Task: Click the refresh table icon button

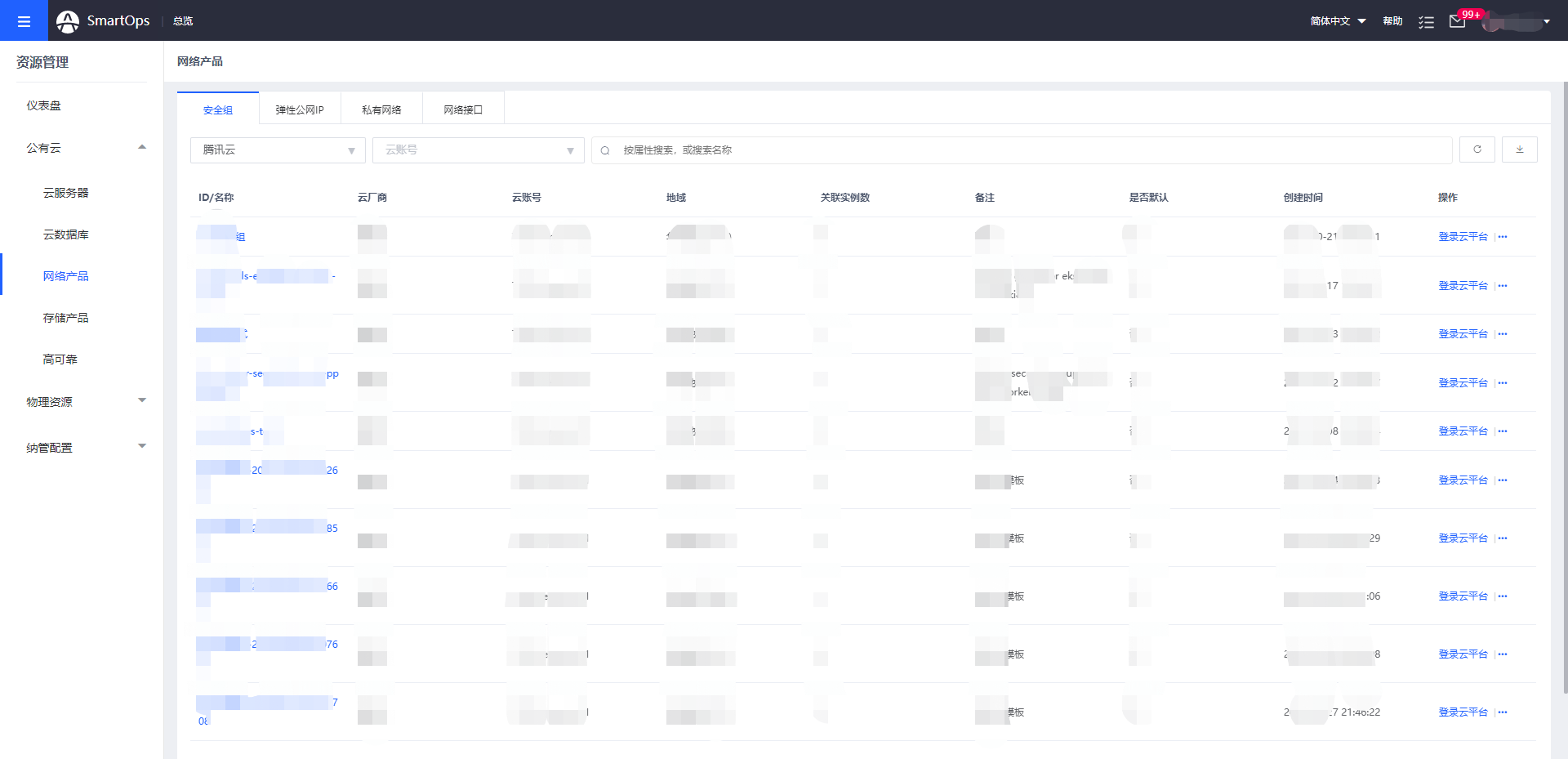Action: pos(1477,150)
